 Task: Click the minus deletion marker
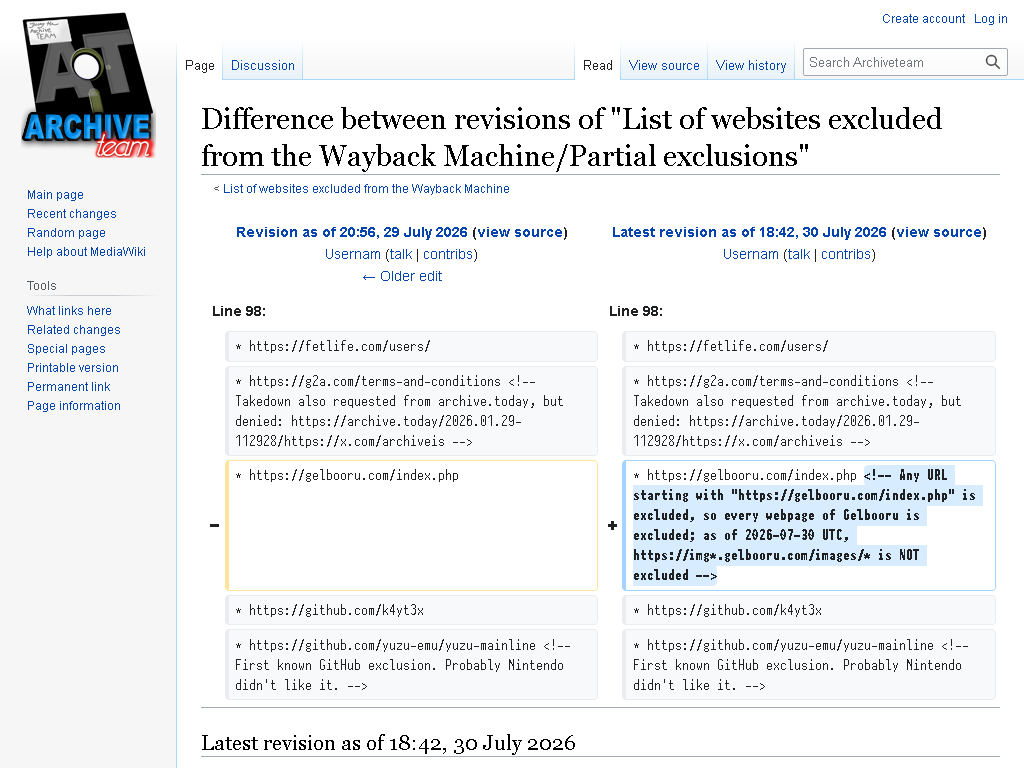214,525
